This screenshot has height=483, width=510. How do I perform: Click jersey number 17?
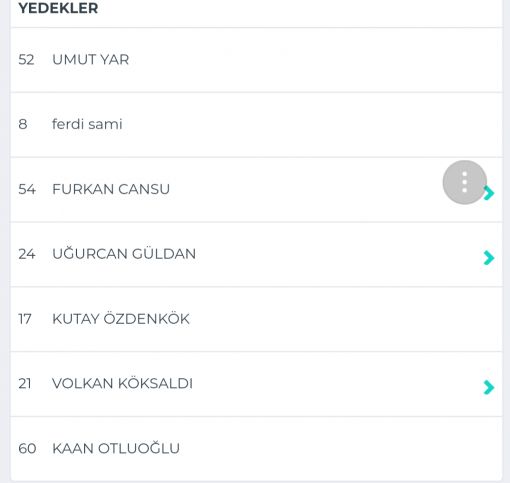pyautogui.click(x=25, y=319)
